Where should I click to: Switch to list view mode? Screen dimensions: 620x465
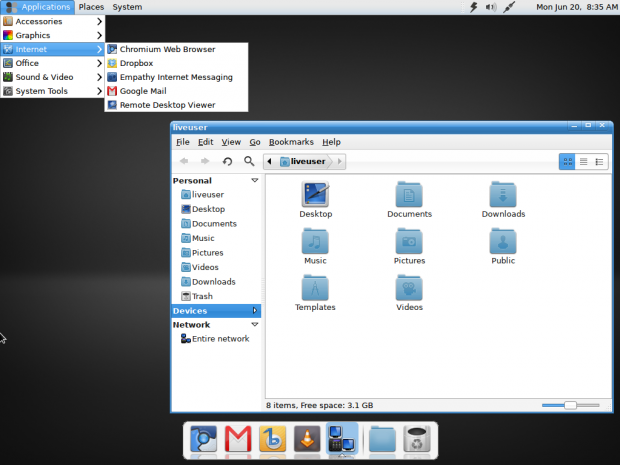[x=583, y=161]
